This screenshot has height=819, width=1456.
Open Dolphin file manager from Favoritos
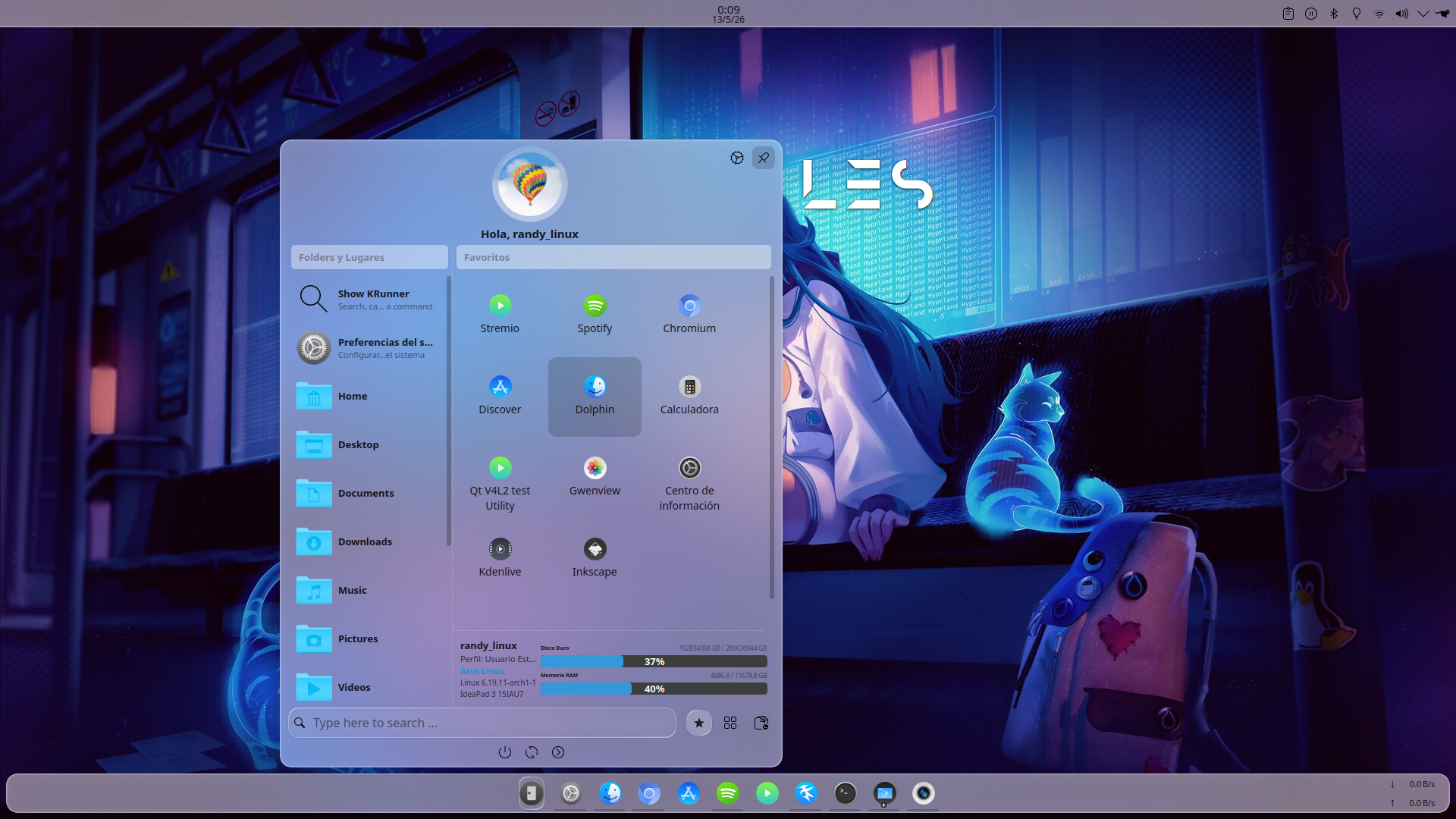pos(595,396)
